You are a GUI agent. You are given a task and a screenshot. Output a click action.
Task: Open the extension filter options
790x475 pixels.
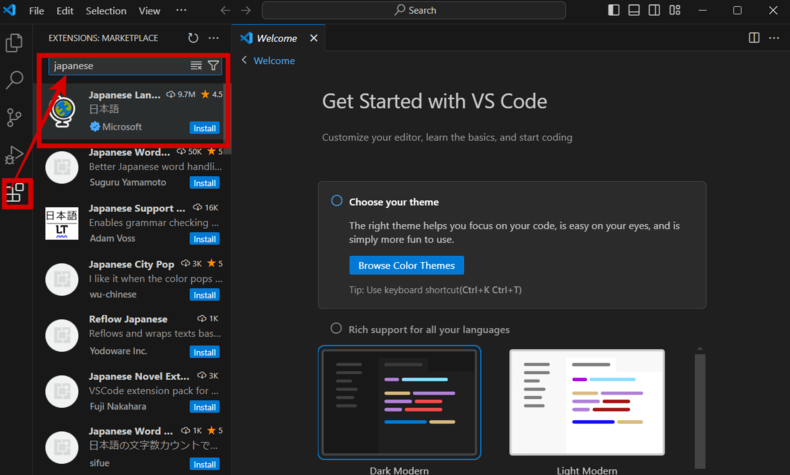click(213, 65)
